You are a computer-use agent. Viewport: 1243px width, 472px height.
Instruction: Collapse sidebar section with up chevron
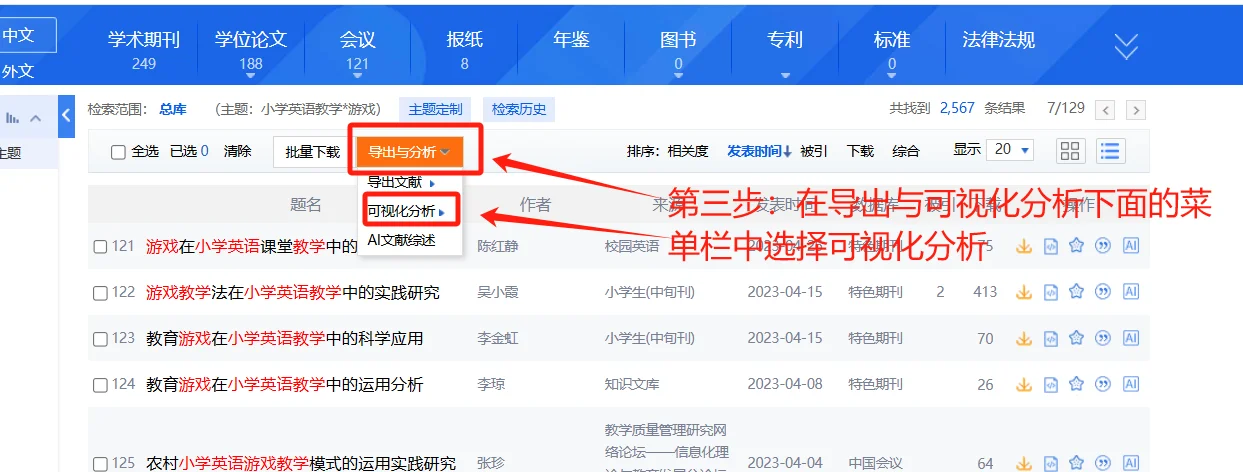36,118
